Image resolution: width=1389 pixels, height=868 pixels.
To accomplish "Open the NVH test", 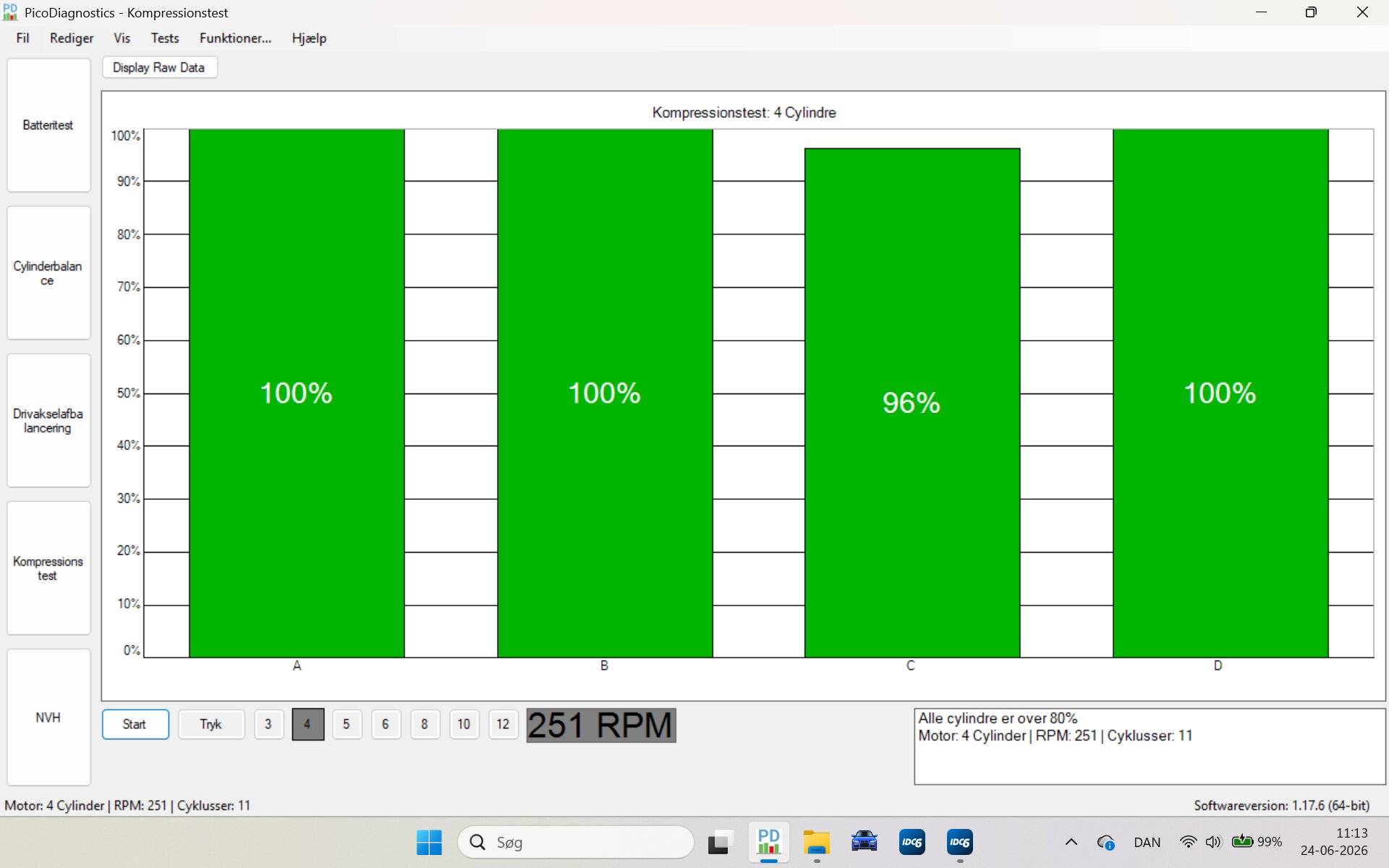I will click(x=48, y=717).
